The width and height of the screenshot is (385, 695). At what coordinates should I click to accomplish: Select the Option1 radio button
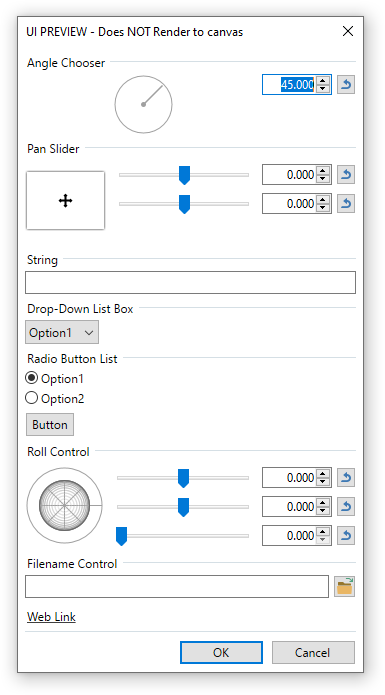(x=31, y=378)
